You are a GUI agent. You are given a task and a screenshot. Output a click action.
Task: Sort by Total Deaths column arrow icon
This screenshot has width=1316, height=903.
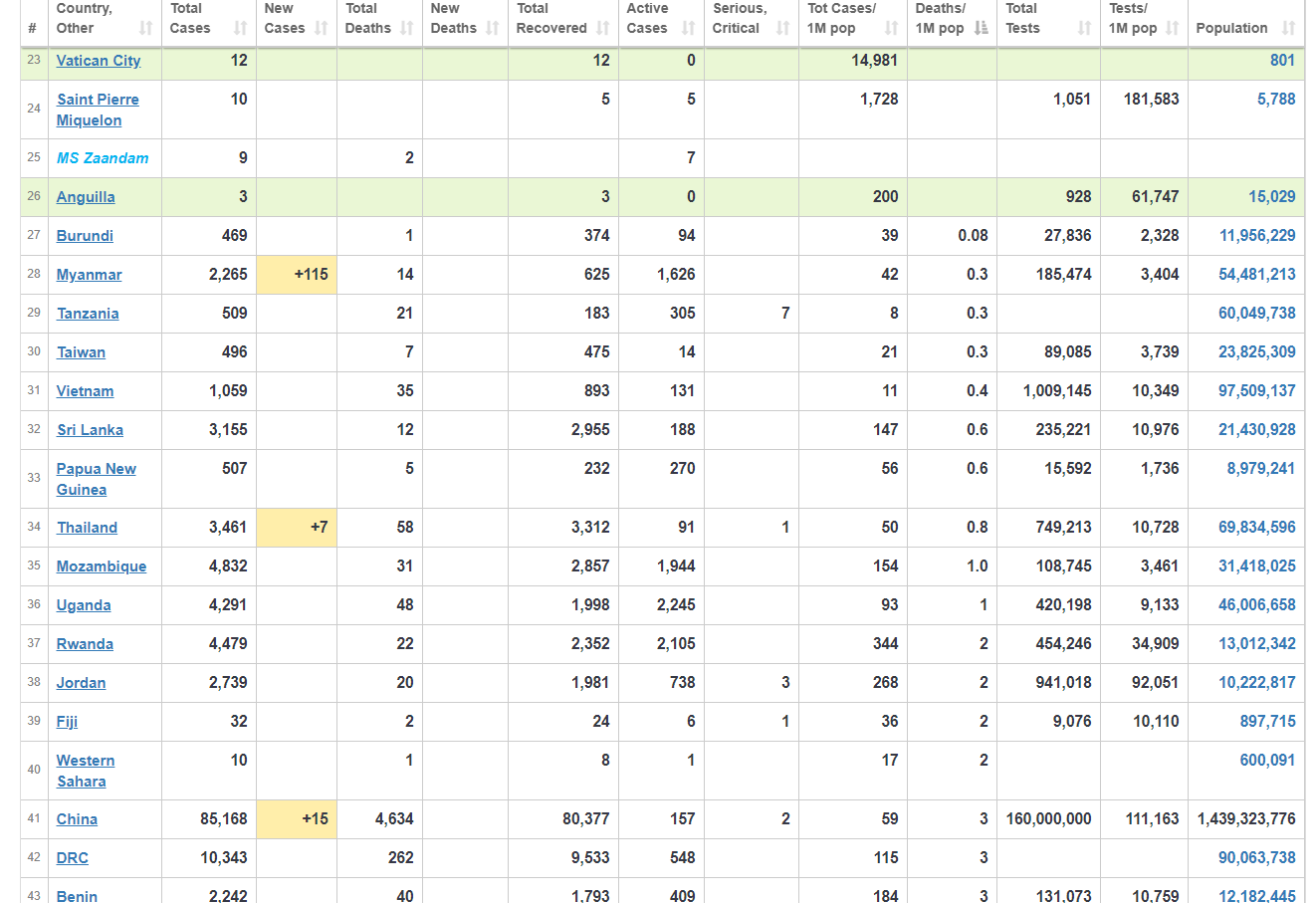point(406,28)
